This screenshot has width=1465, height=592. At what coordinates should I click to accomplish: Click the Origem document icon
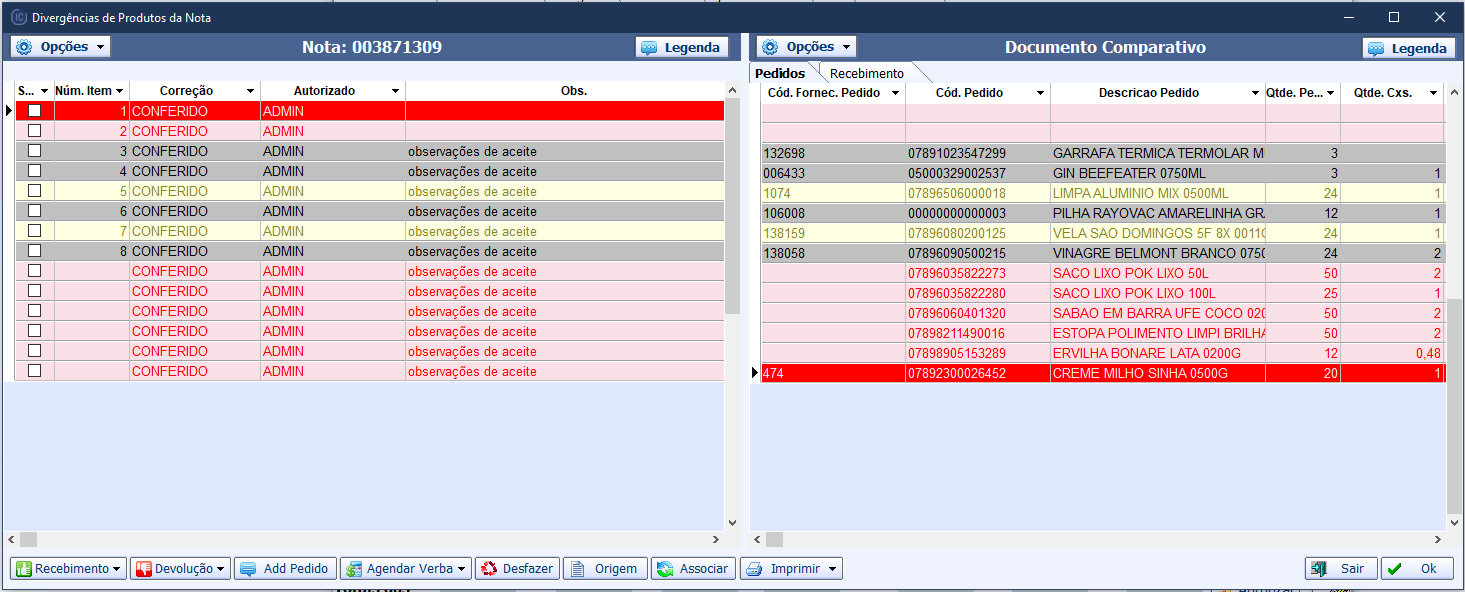[576, 569]
